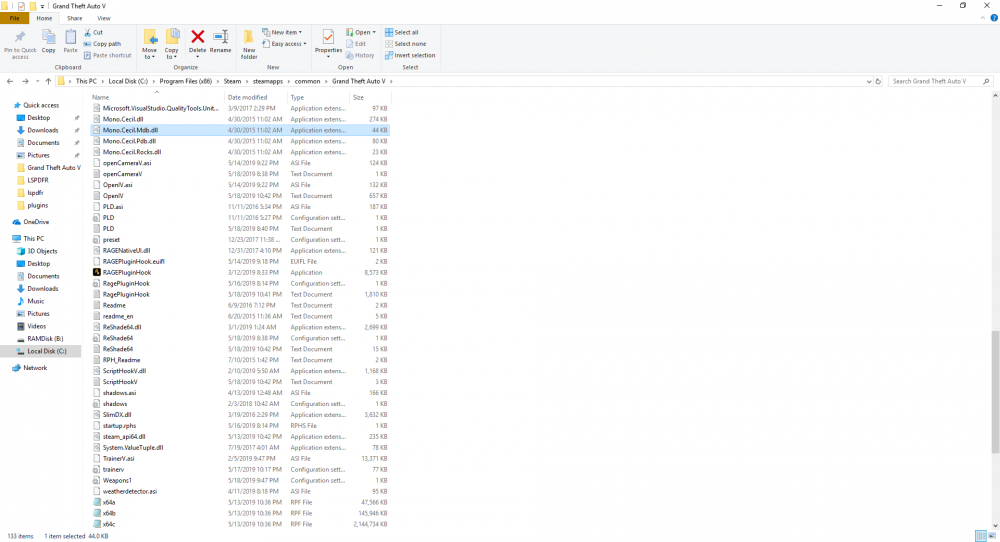Select Network in navigation pane
This screenshot has height=542, width=1000.
35,368
